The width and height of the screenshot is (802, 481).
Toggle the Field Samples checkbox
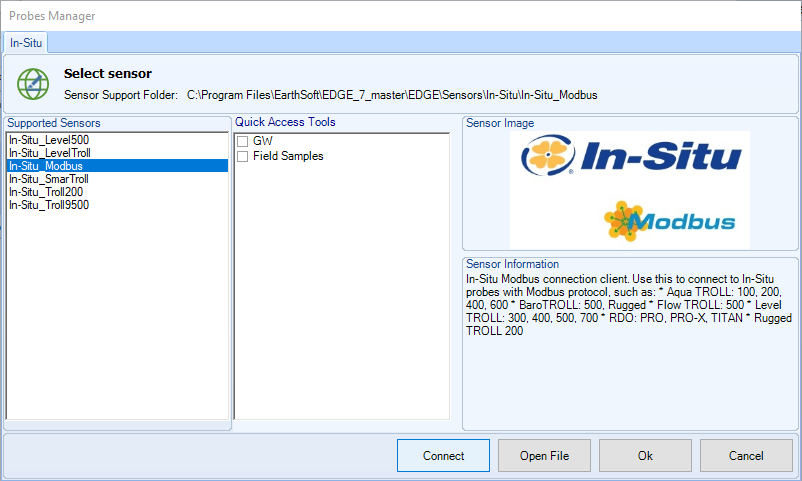(x=242, y=156)
